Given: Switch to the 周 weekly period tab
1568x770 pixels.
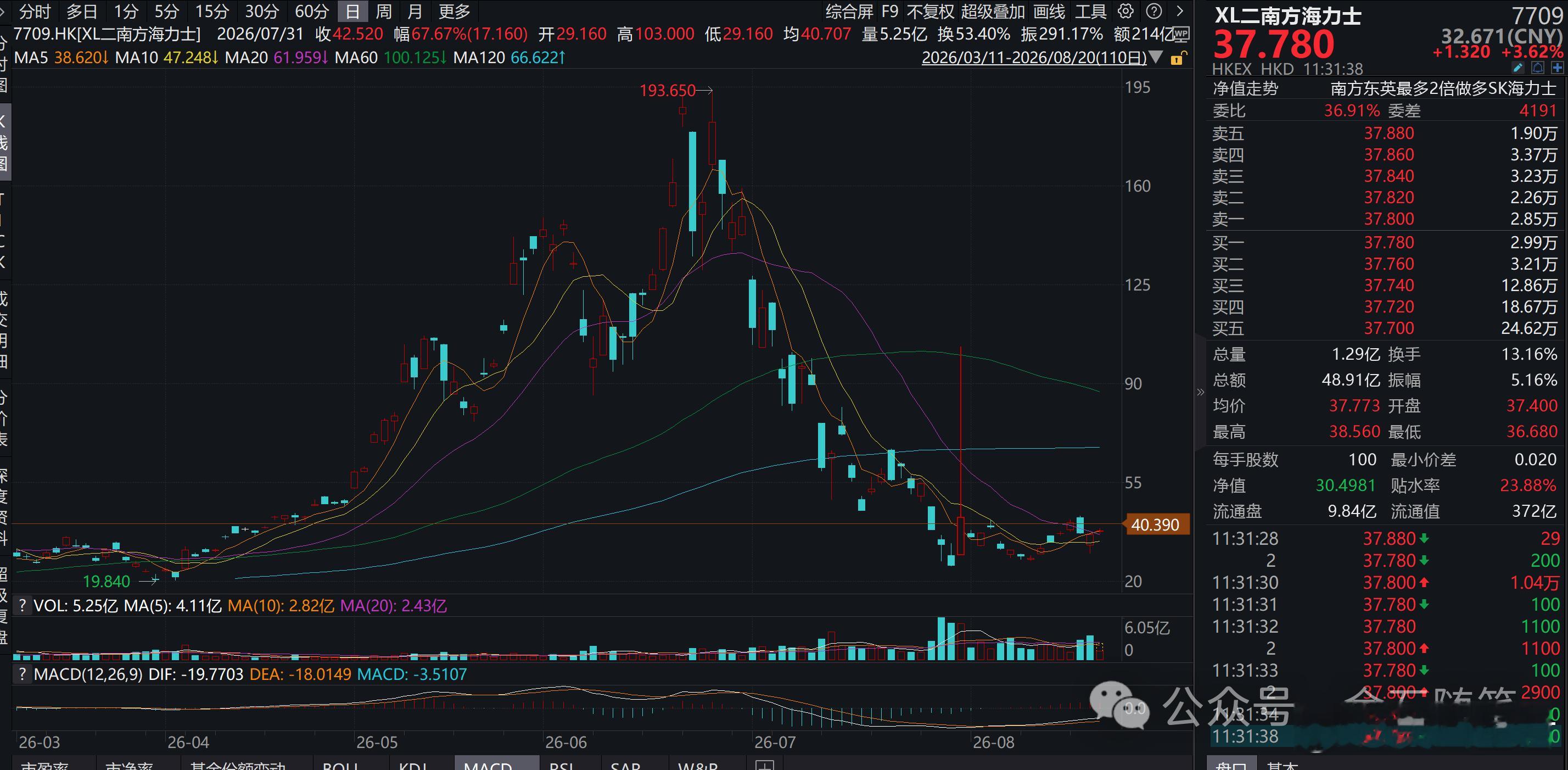Looking at the screenshot, I should (383, 11).
